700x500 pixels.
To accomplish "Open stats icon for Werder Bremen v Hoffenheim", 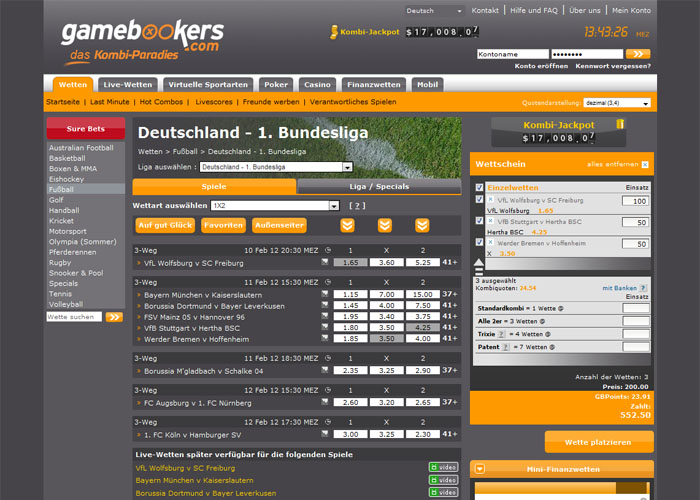I will (x=325, y=338).
